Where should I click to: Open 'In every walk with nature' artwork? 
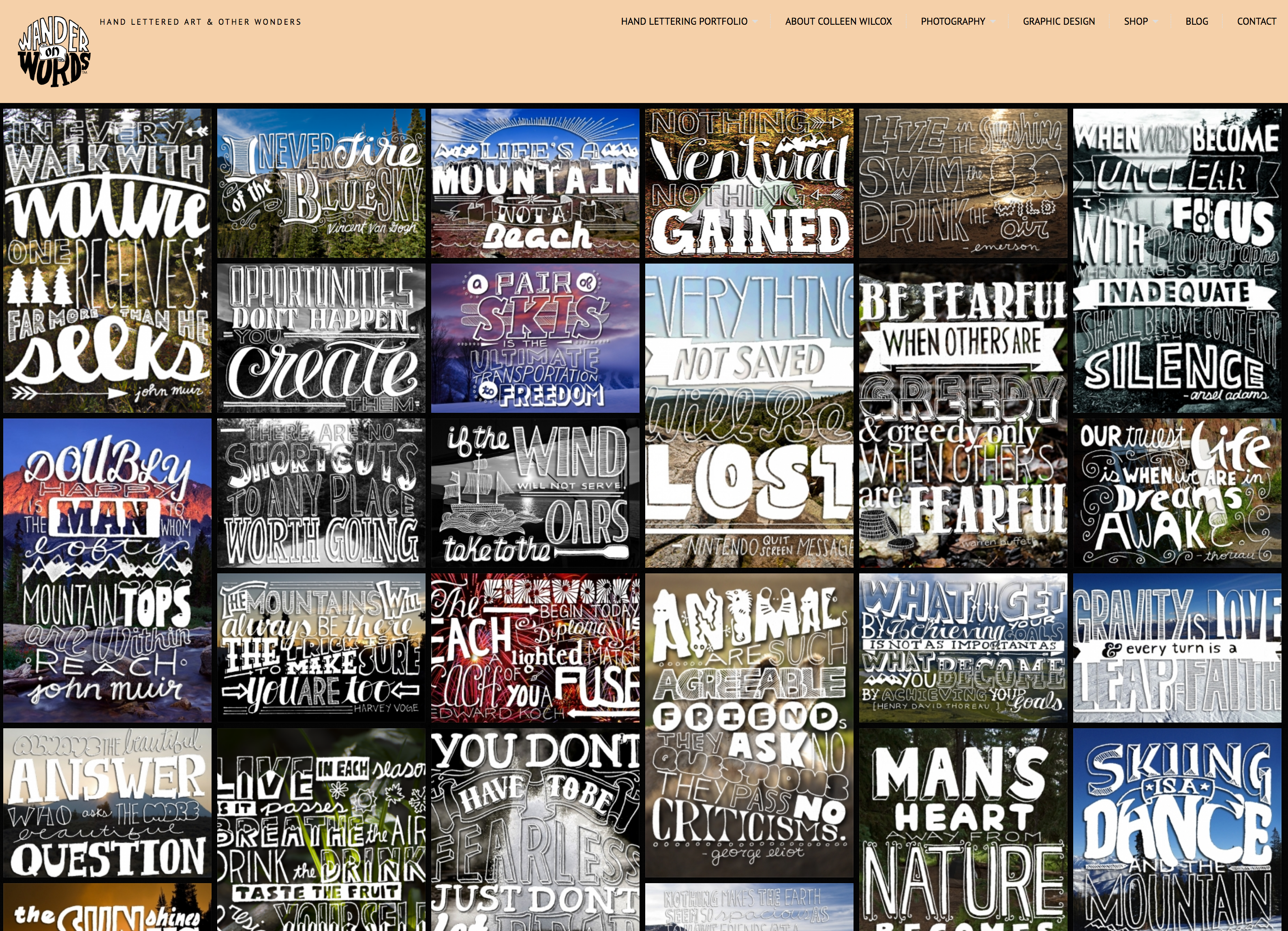(107, 261)
